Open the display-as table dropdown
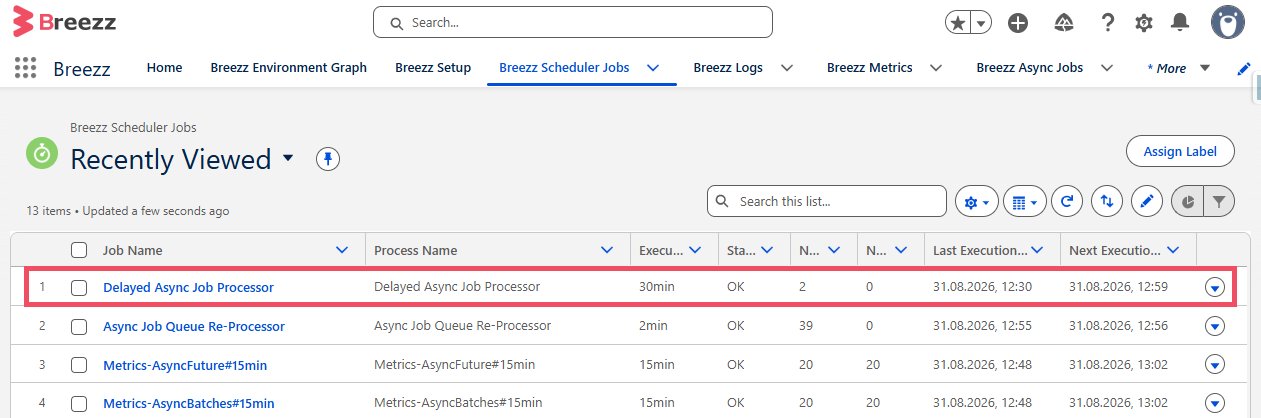Screen dimensions: 1261x418 coord(1024,201)
